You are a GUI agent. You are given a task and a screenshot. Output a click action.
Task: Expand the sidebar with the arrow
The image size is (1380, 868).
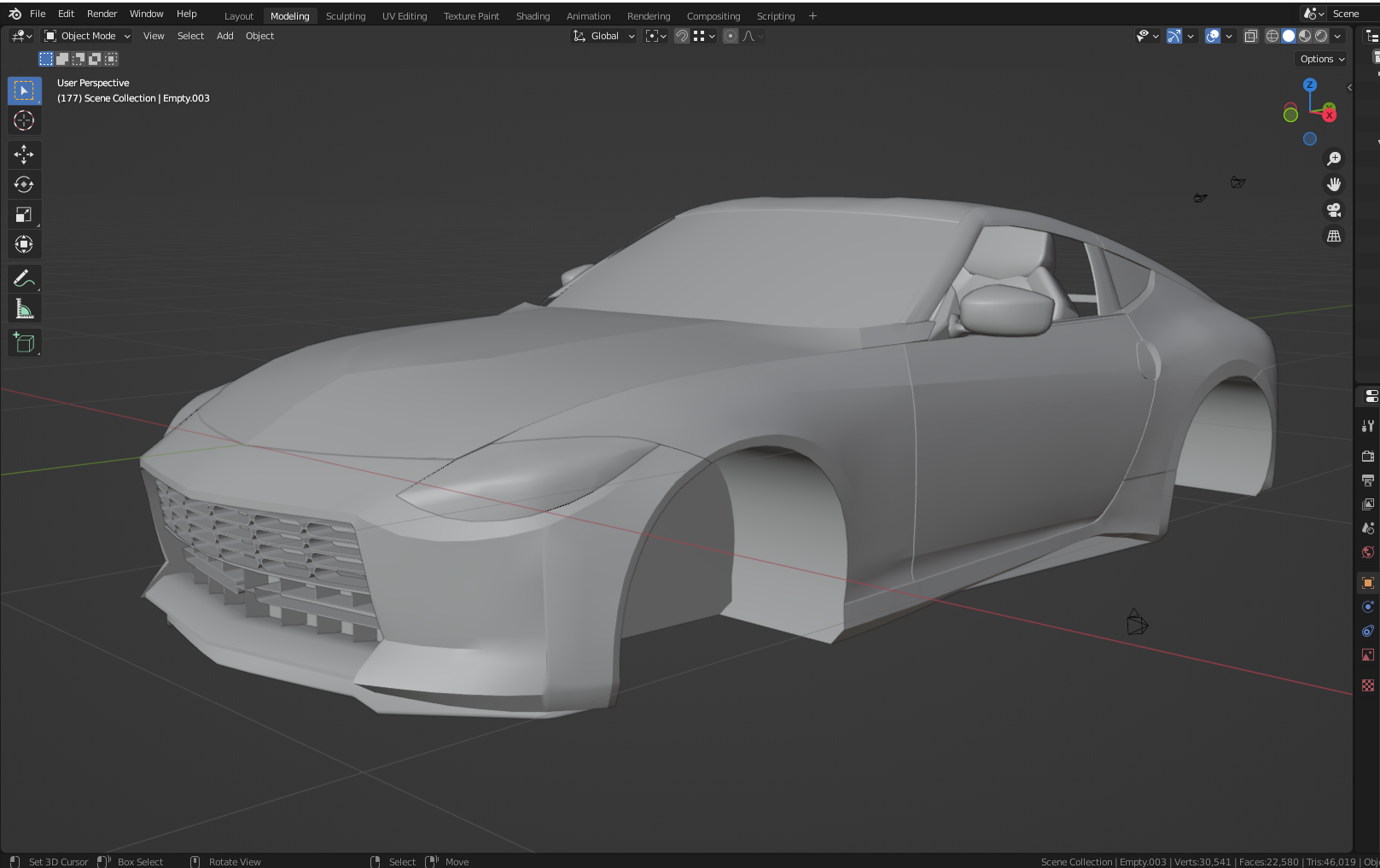1349,87
